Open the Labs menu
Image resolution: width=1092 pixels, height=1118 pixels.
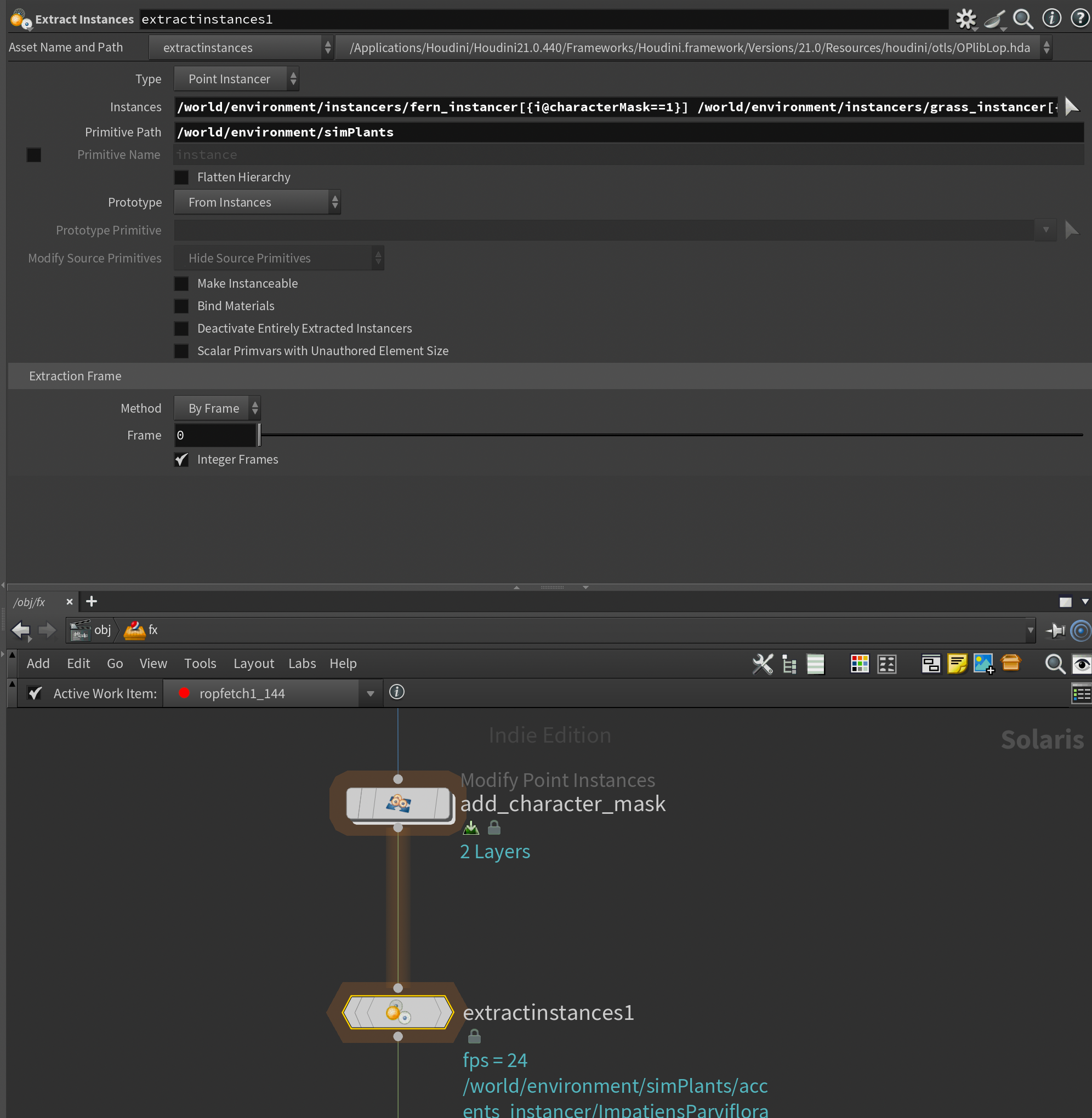pyautogui.click(x=302, y=663)
